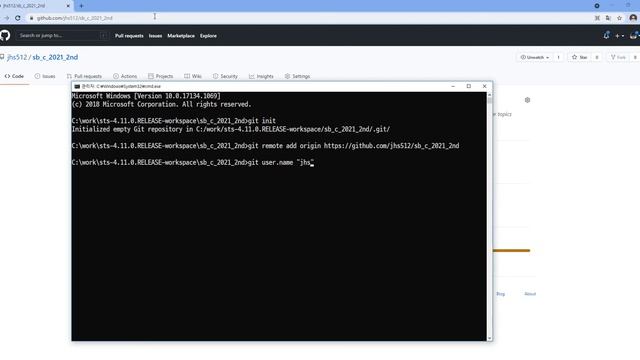The height and width of the screenshot is (360, 640).
Task: Click the cmd window scrollbar up arrow
Action: coord(489,95)
